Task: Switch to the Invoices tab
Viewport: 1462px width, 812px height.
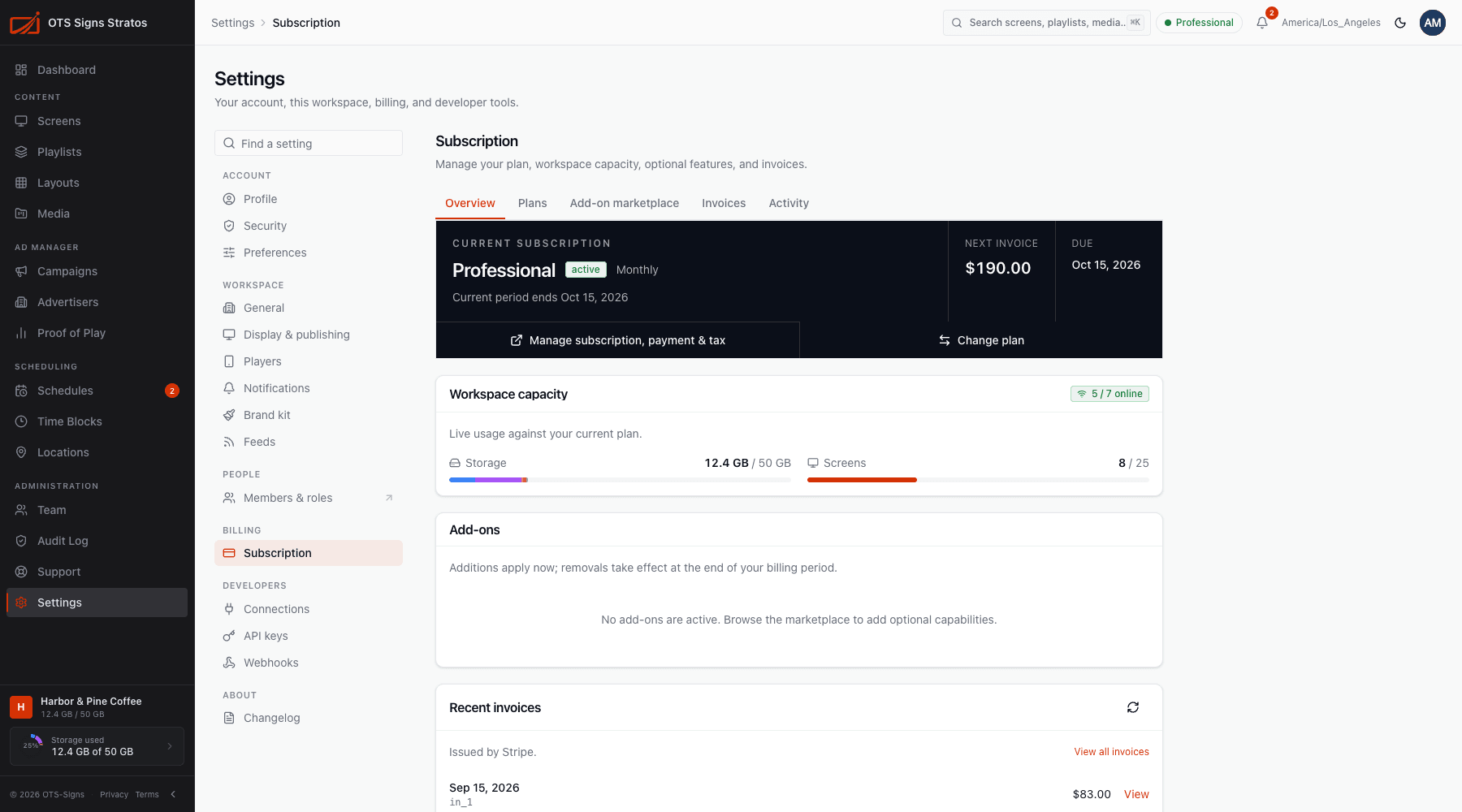Action: pos(724,203)
